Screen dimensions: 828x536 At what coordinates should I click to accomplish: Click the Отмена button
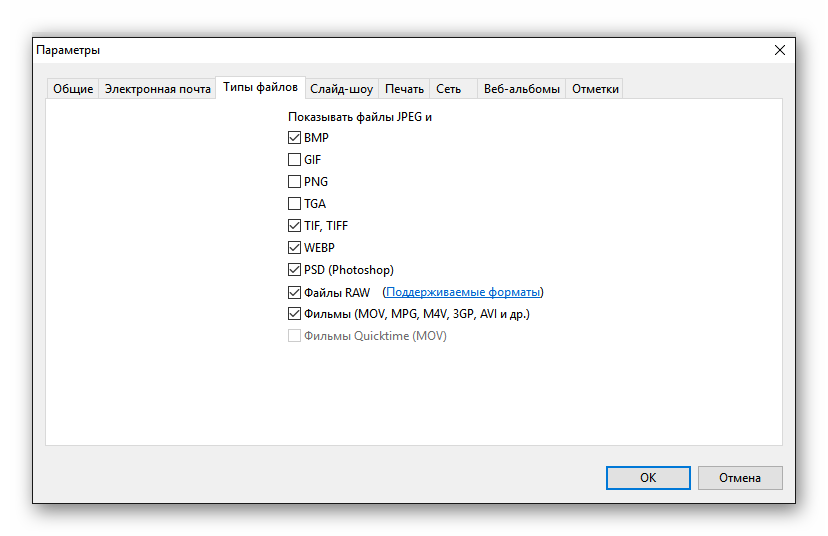click(x=740, y=478)
